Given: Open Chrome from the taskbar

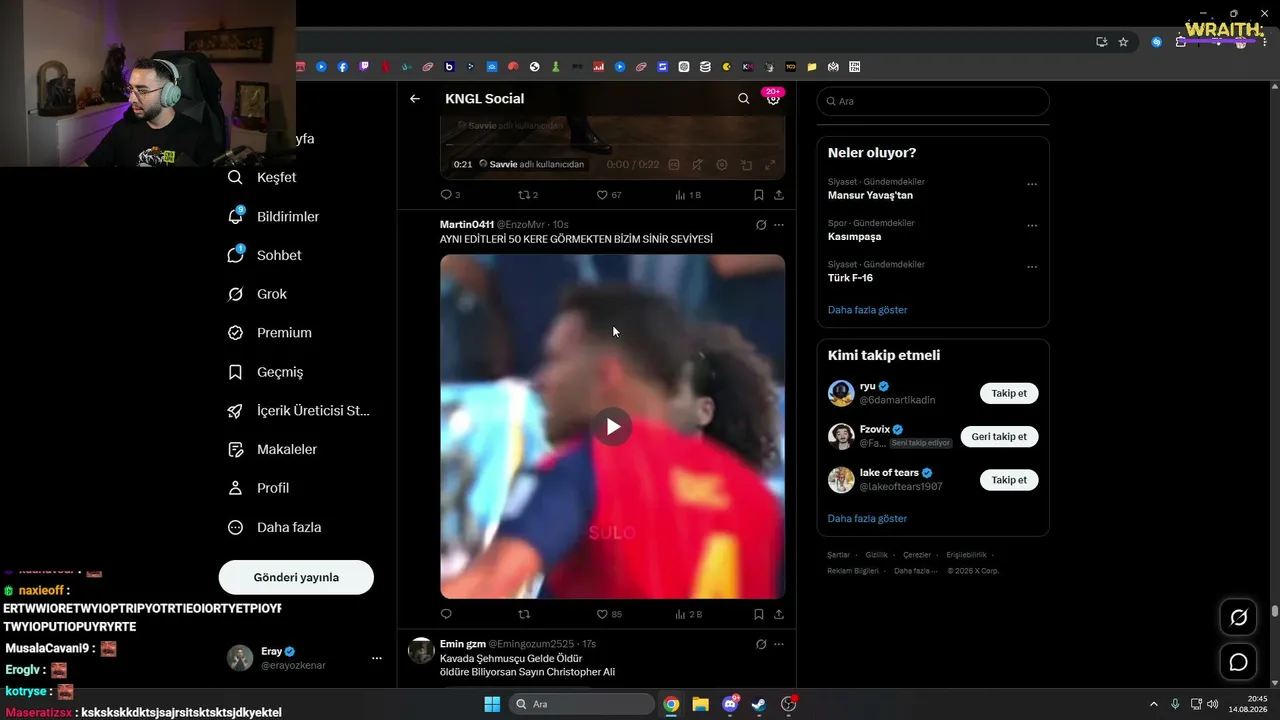Looking at the screenshot, I should [671, 704].
